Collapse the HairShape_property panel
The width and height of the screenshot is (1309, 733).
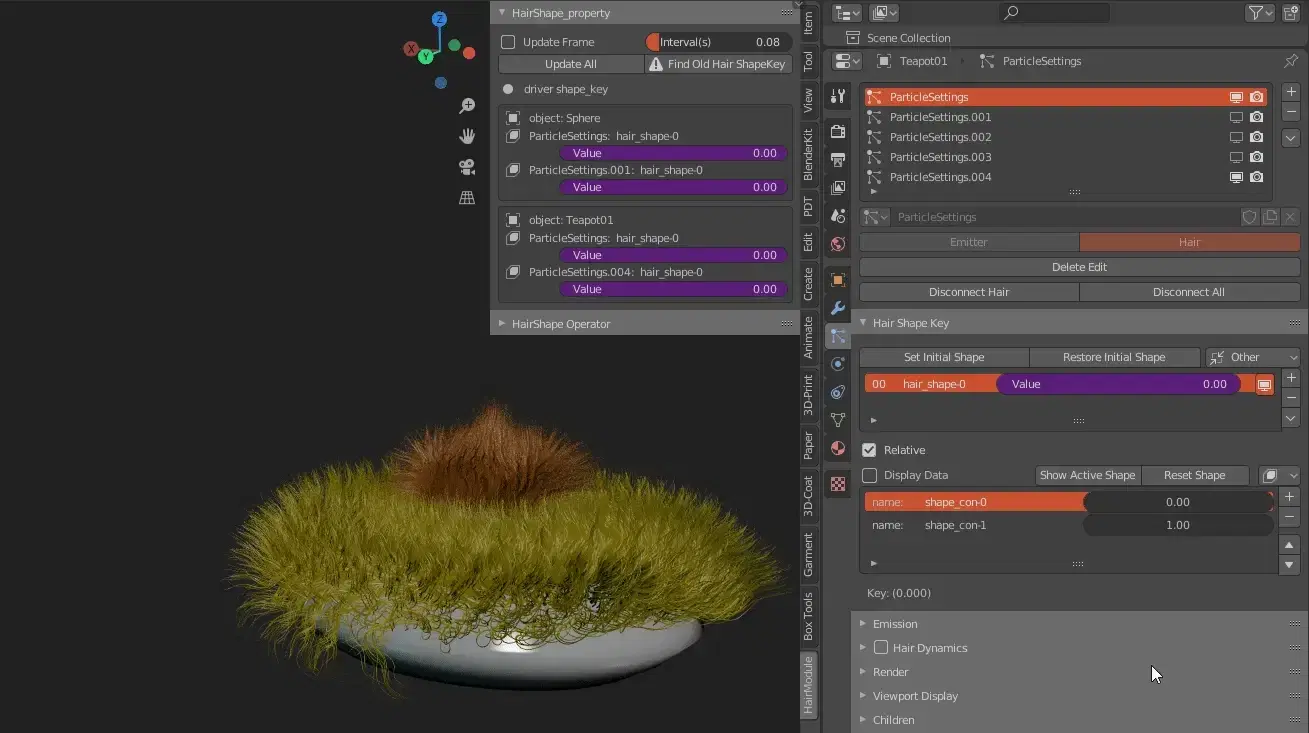point(501,12)
